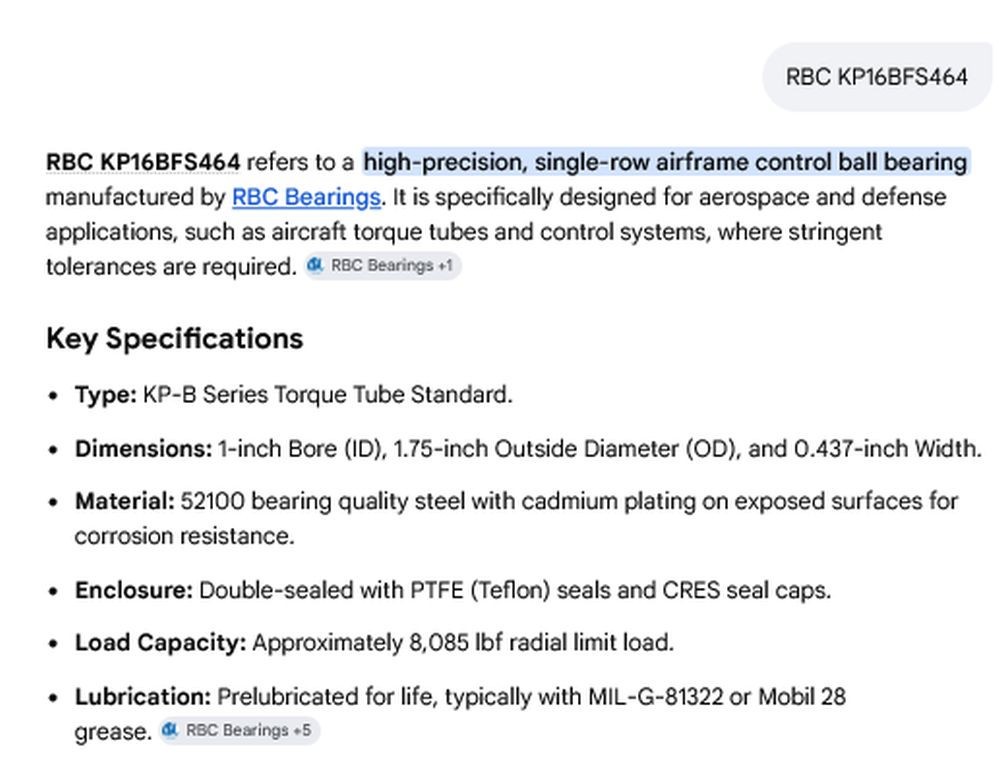Open the RBC Bearings +5 source chip

click(239, 730)
